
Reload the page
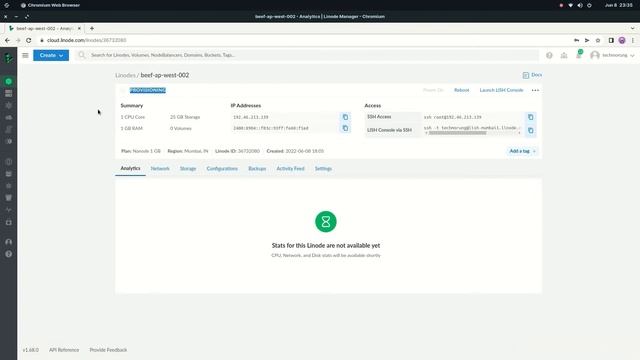click(29, 40)
